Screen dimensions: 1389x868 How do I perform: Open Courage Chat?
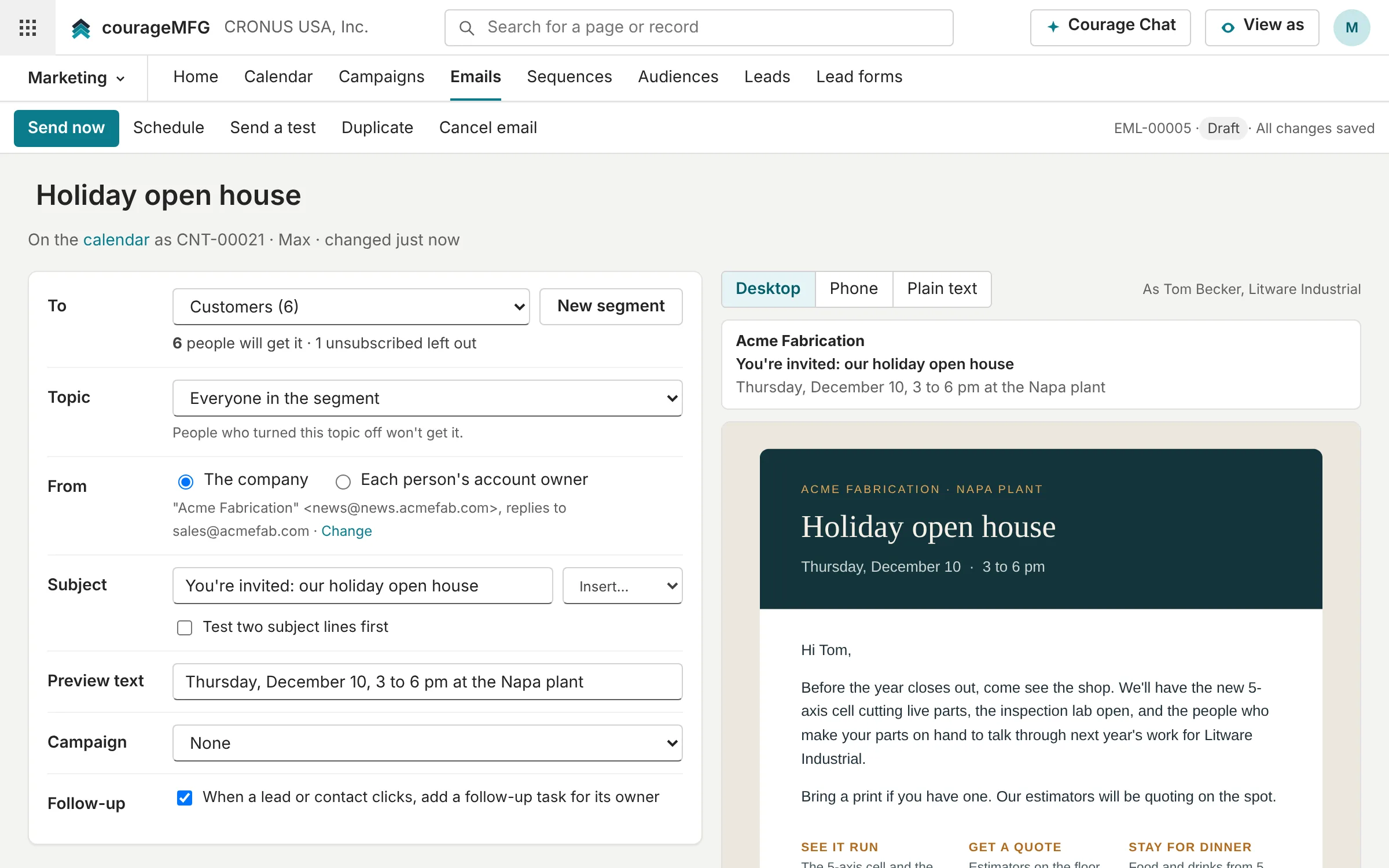[x=1110, y=27]
